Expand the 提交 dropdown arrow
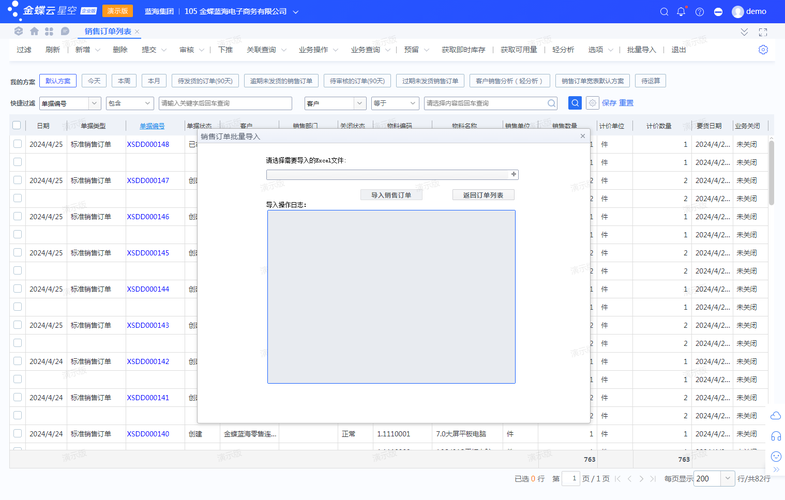This screenshot has height=500, width=785. click(x=164, y=50)
